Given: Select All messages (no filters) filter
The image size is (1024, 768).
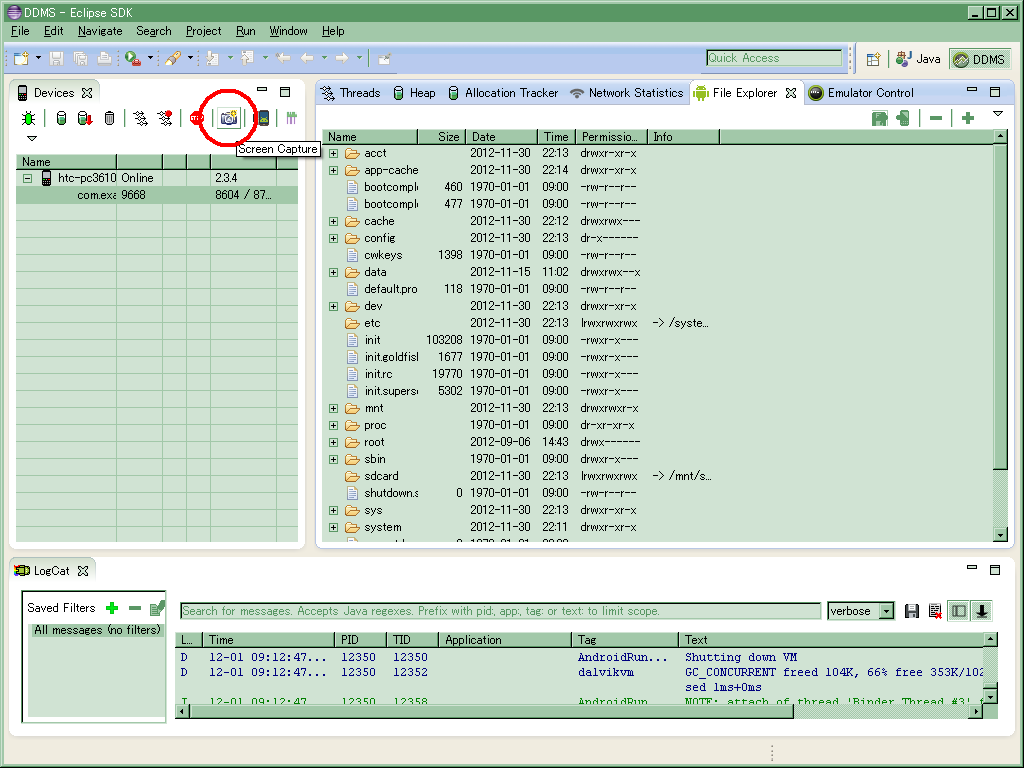Looking at the screenshot, I should pyautogui.click(x=97, y=630).
